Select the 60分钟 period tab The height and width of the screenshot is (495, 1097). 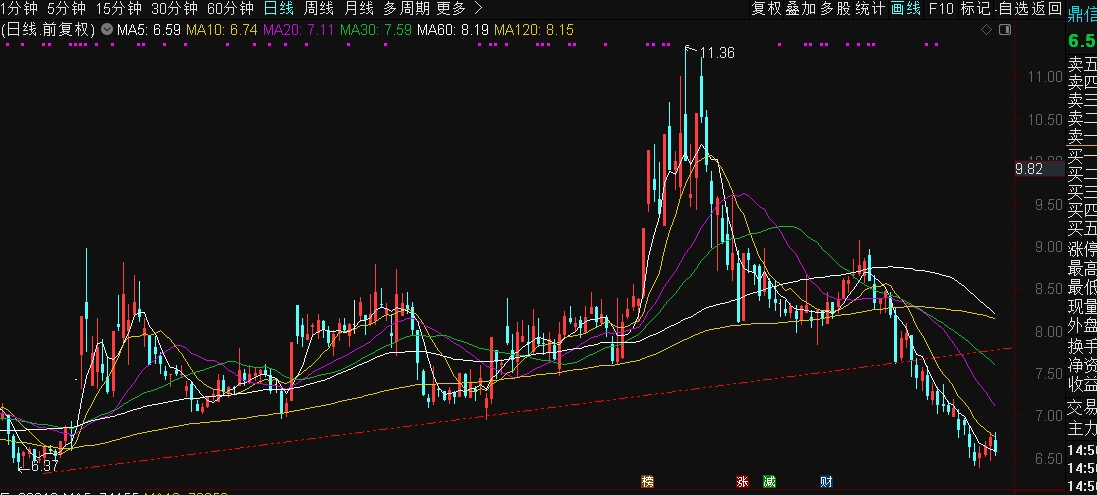(x=230, y=8)
